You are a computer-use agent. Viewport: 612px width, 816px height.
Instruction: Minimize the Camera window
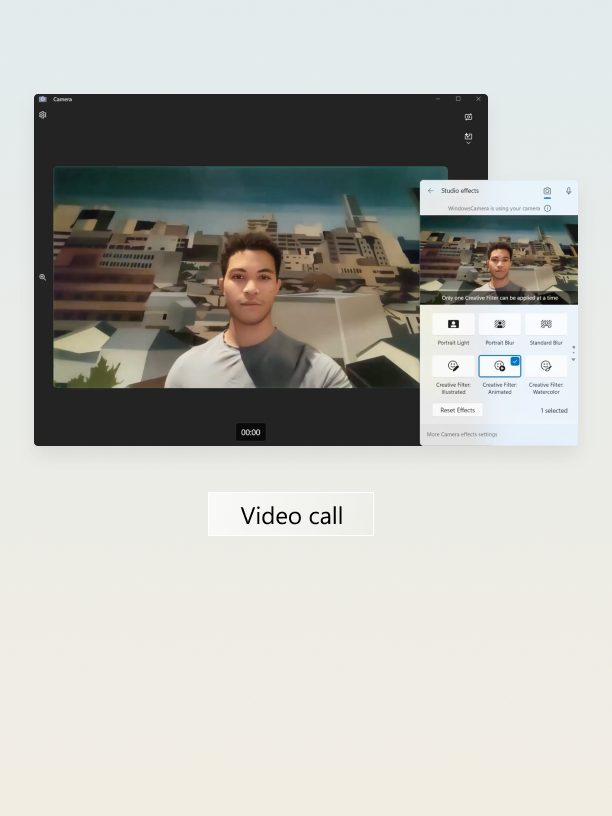pos(438,99)
